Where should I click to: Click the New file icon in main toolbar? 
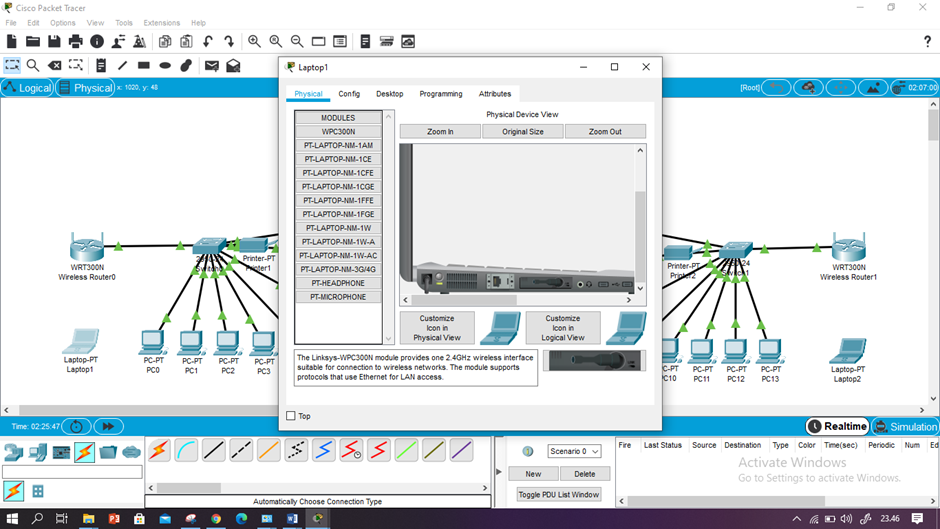point(12,41)
